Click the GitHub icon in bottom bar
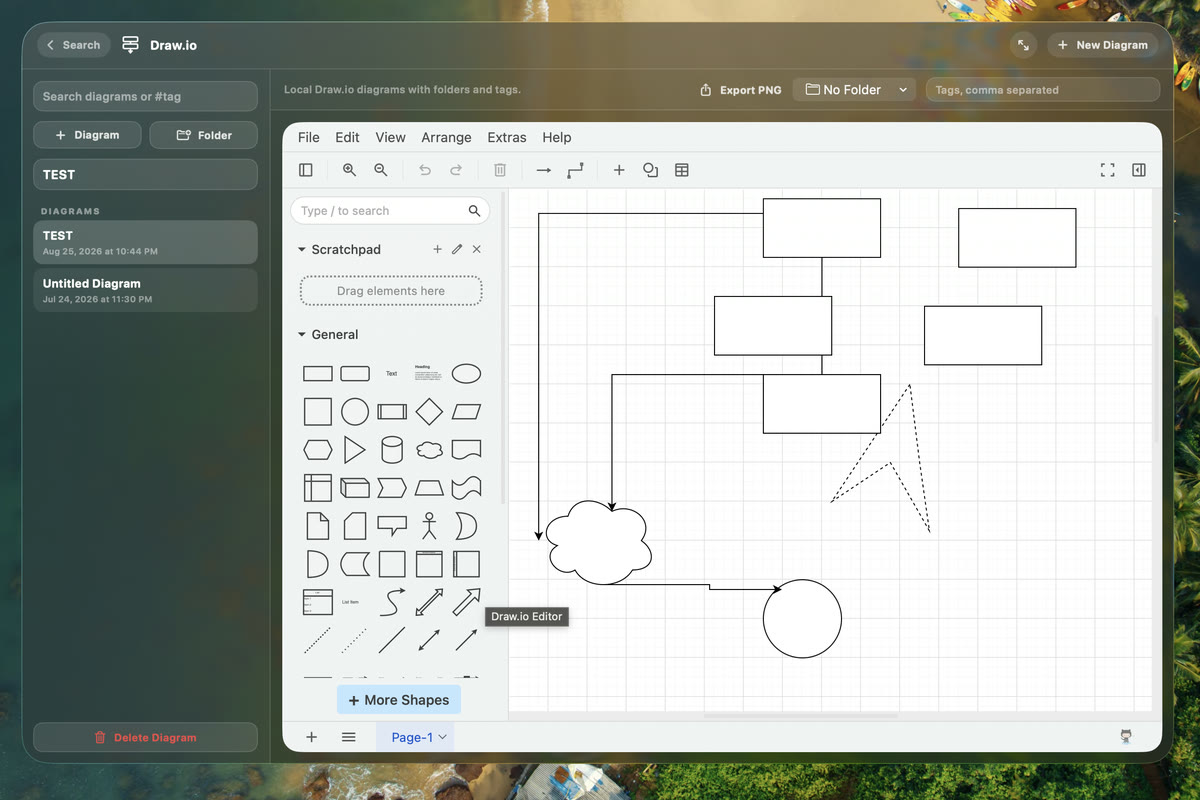 tap(1127, 737)
